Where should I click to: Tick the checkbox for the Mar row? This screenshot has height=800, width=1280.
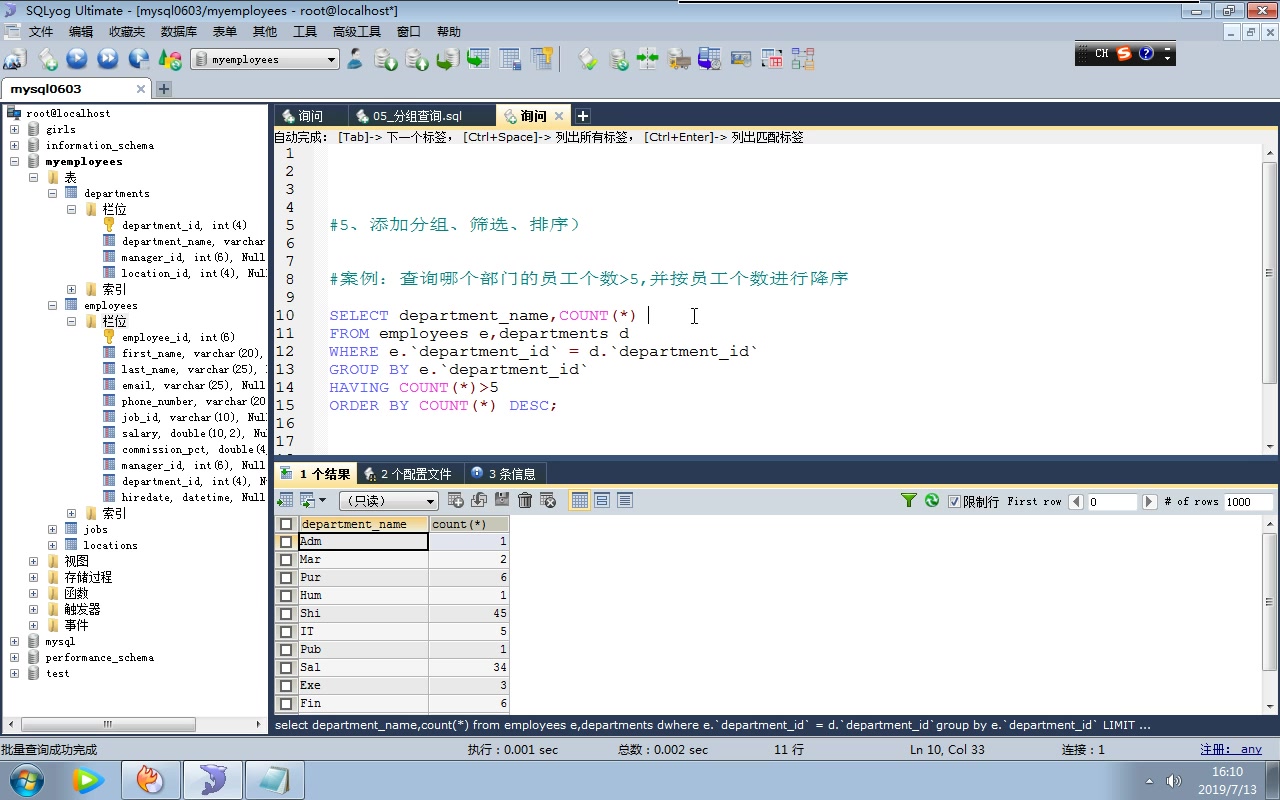coord(286,559)
